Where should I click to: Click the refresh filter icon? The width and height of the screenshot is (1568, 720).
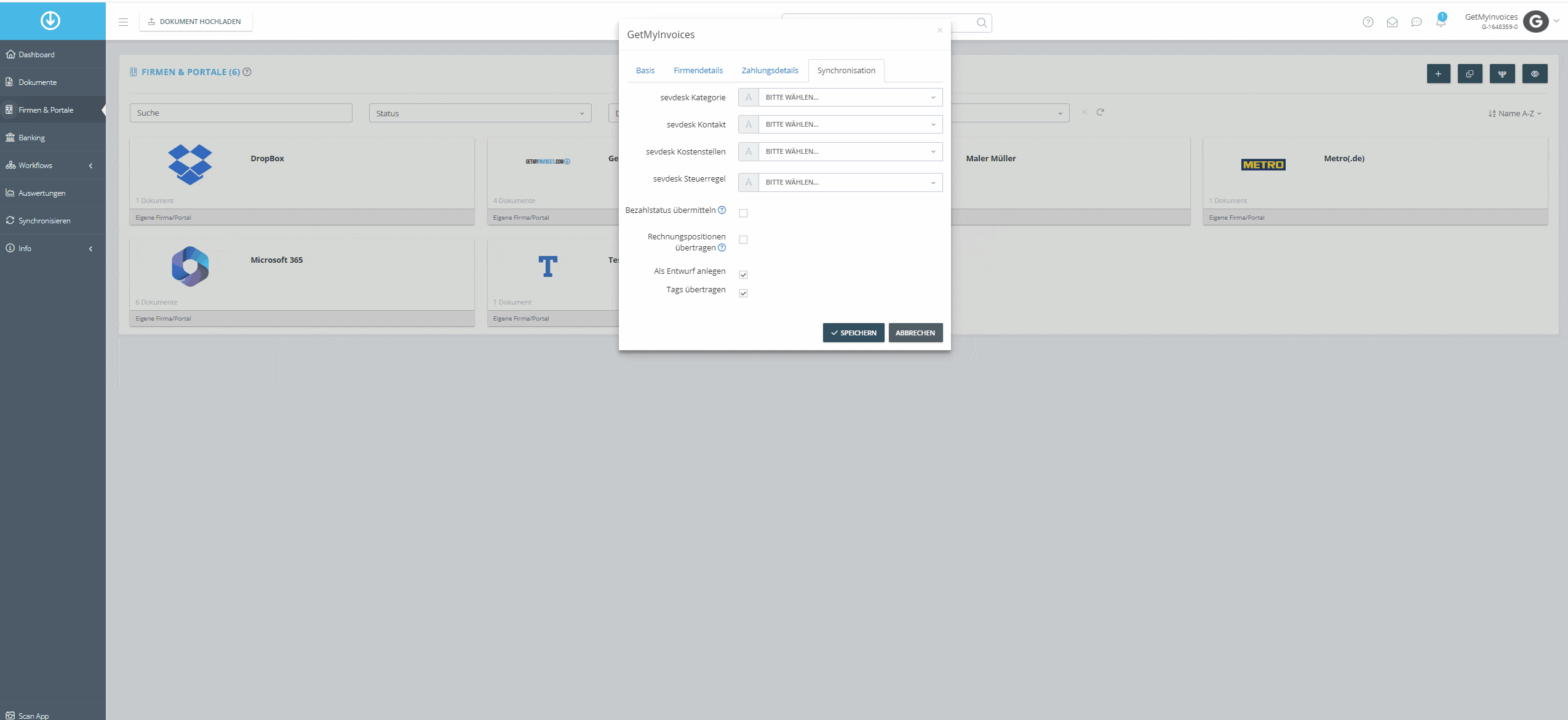click(1100, 112)
